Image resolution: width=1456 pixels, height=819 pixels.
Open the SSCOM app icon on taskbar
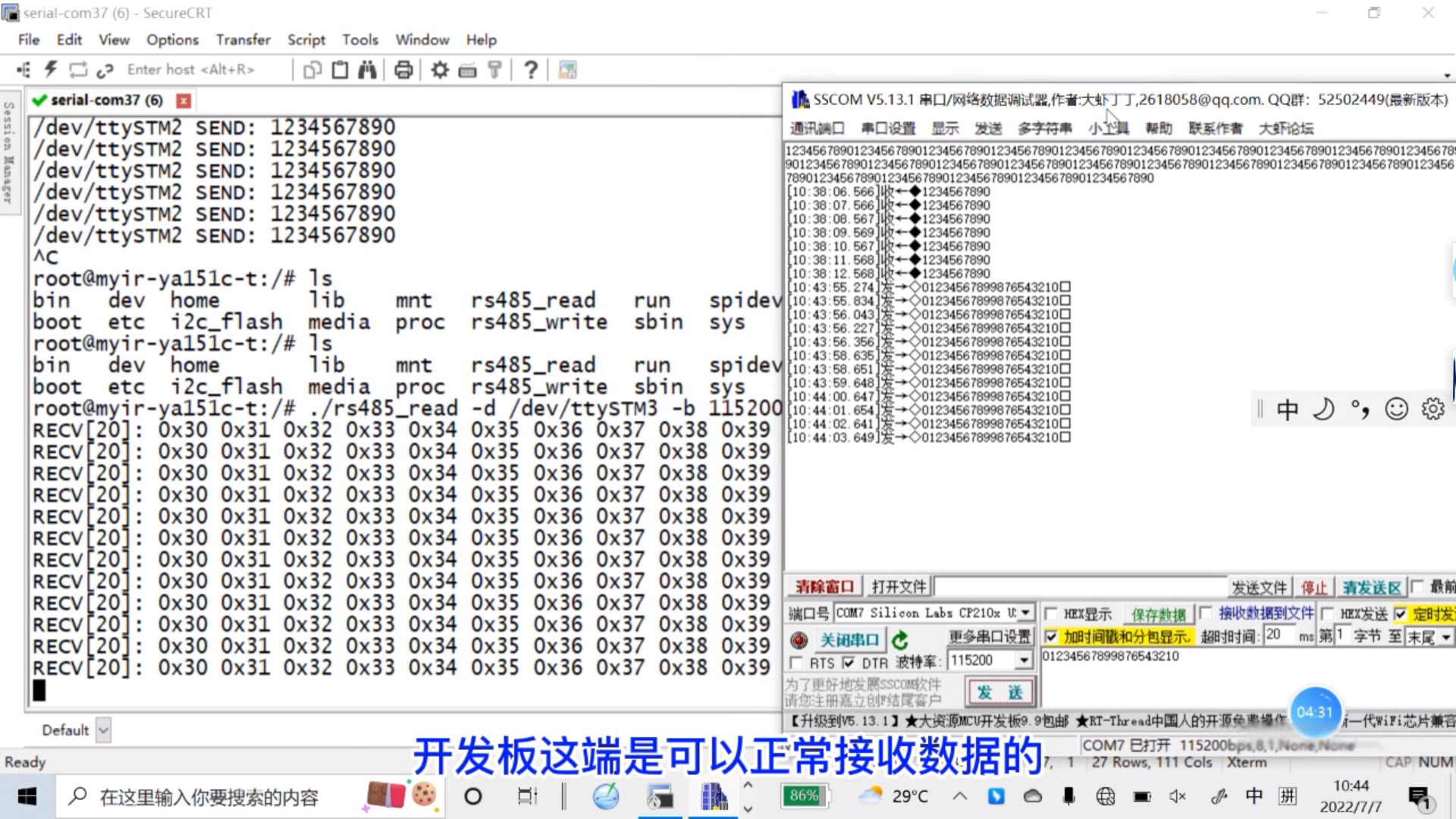coord(713,796)
